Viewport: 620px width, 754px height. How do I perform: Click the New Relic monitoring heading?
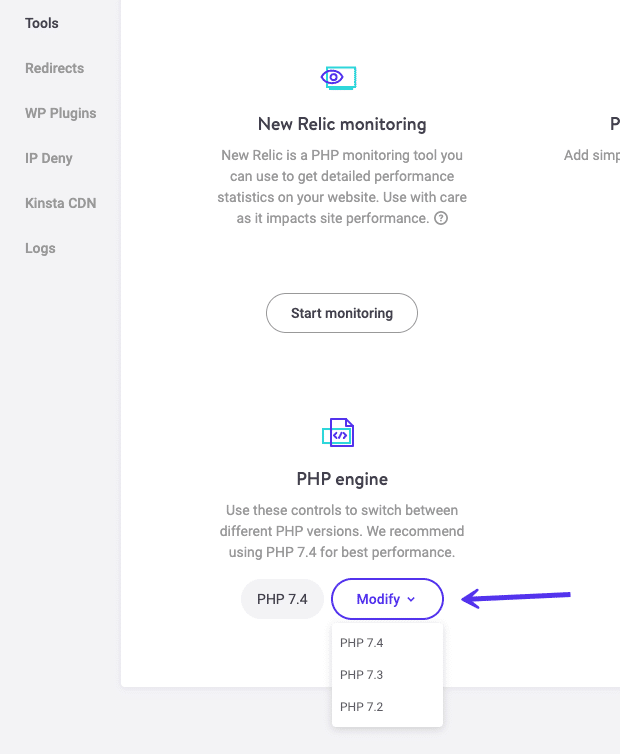[x=342, y=124]
